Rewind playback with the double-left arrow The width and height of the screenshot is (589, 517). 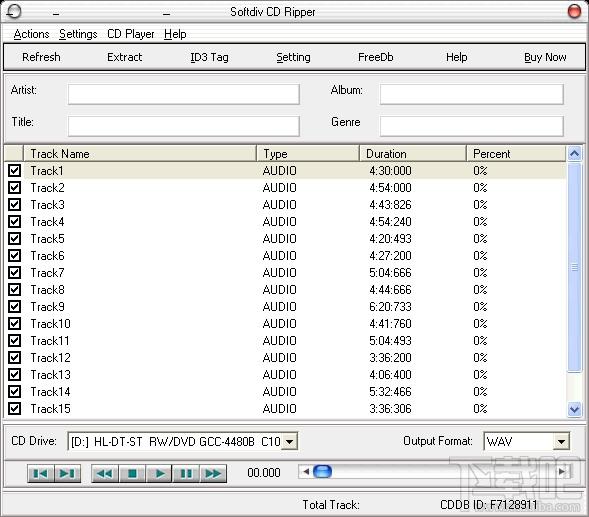105,473
